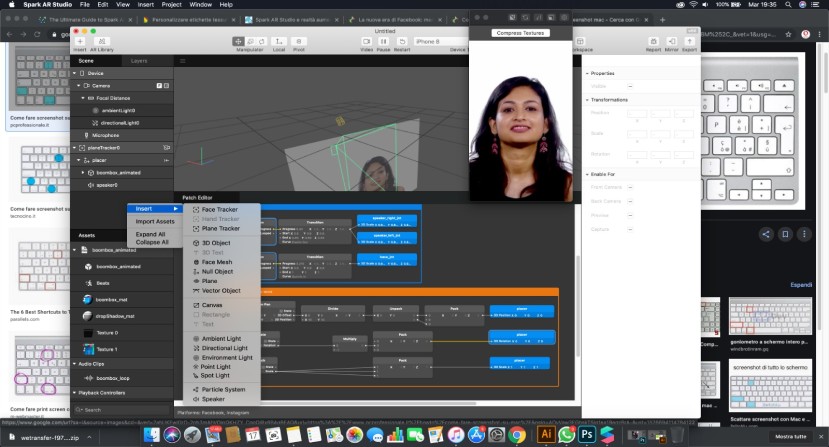Click the Pivot toolbar icon
This screenshot has height=447, width=829.
point(299,41)
